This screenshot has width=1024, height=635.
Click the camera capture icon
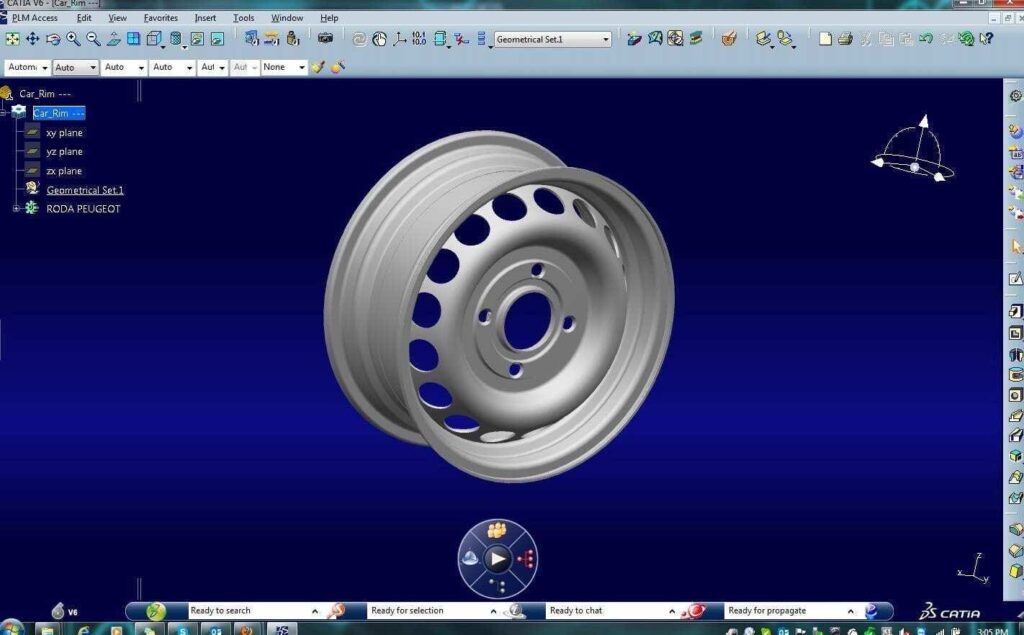pyautogui.click(x=325, y=39)
